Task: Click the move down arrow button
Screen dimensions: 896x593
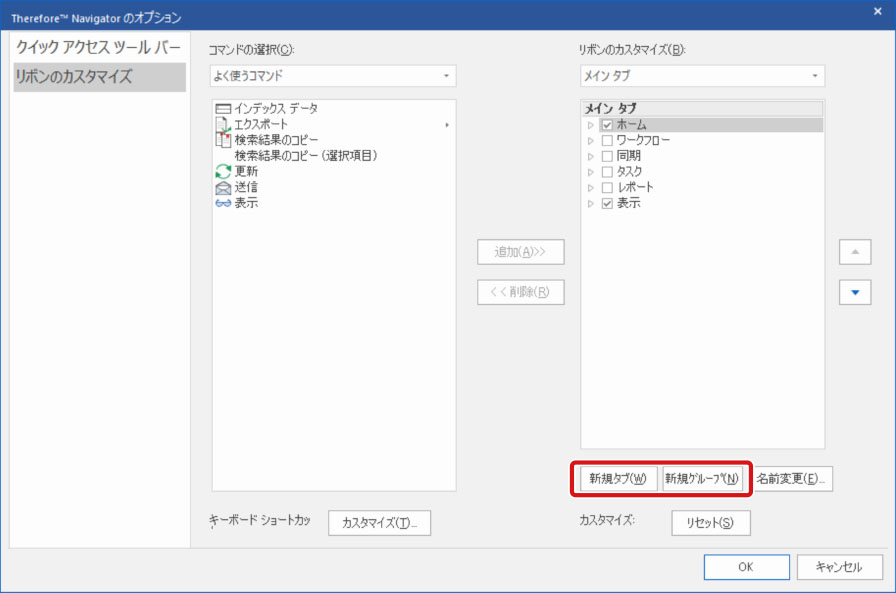Action: pos(854,292)
